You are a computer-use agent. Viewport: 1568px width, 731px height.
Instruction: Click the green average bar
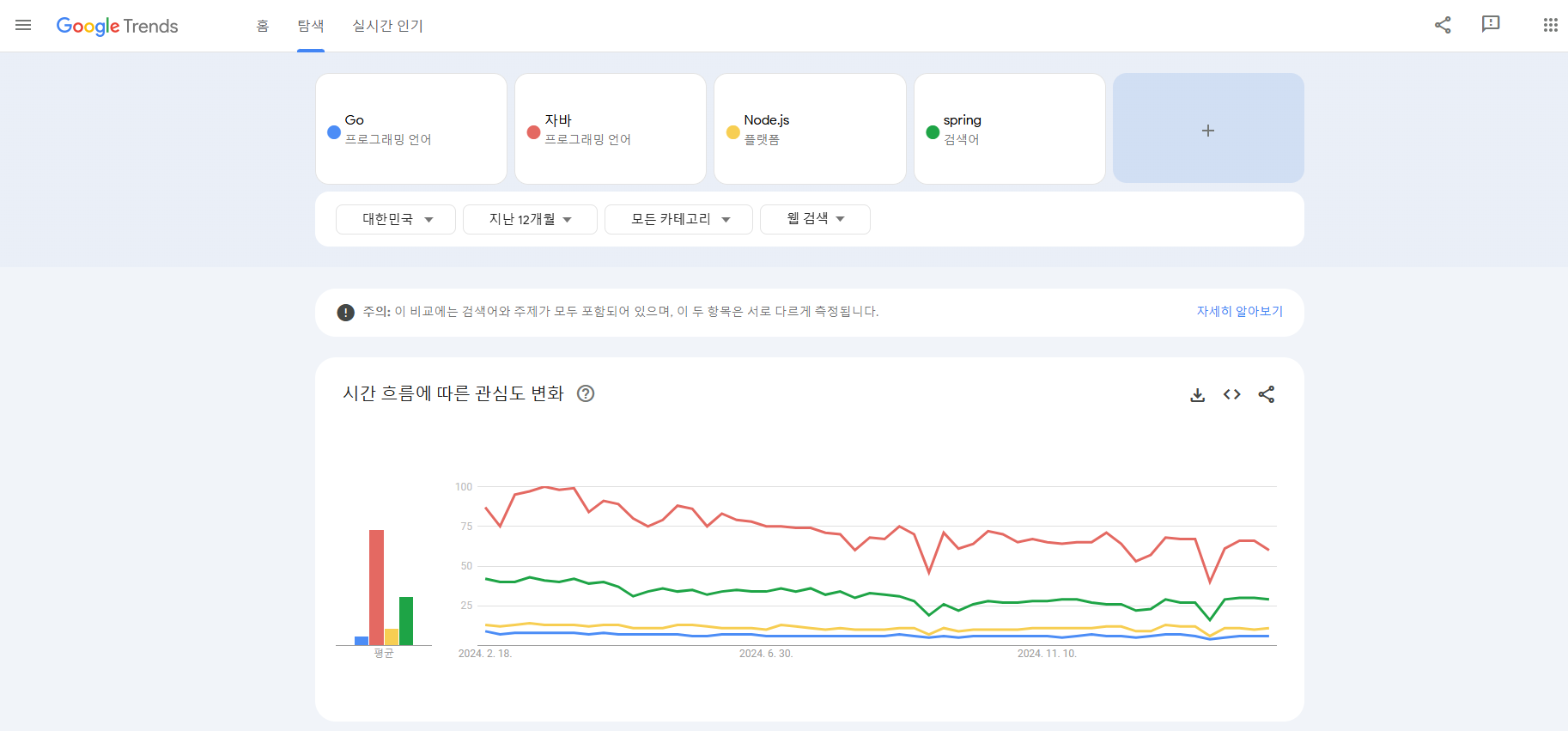coord(406,621)
